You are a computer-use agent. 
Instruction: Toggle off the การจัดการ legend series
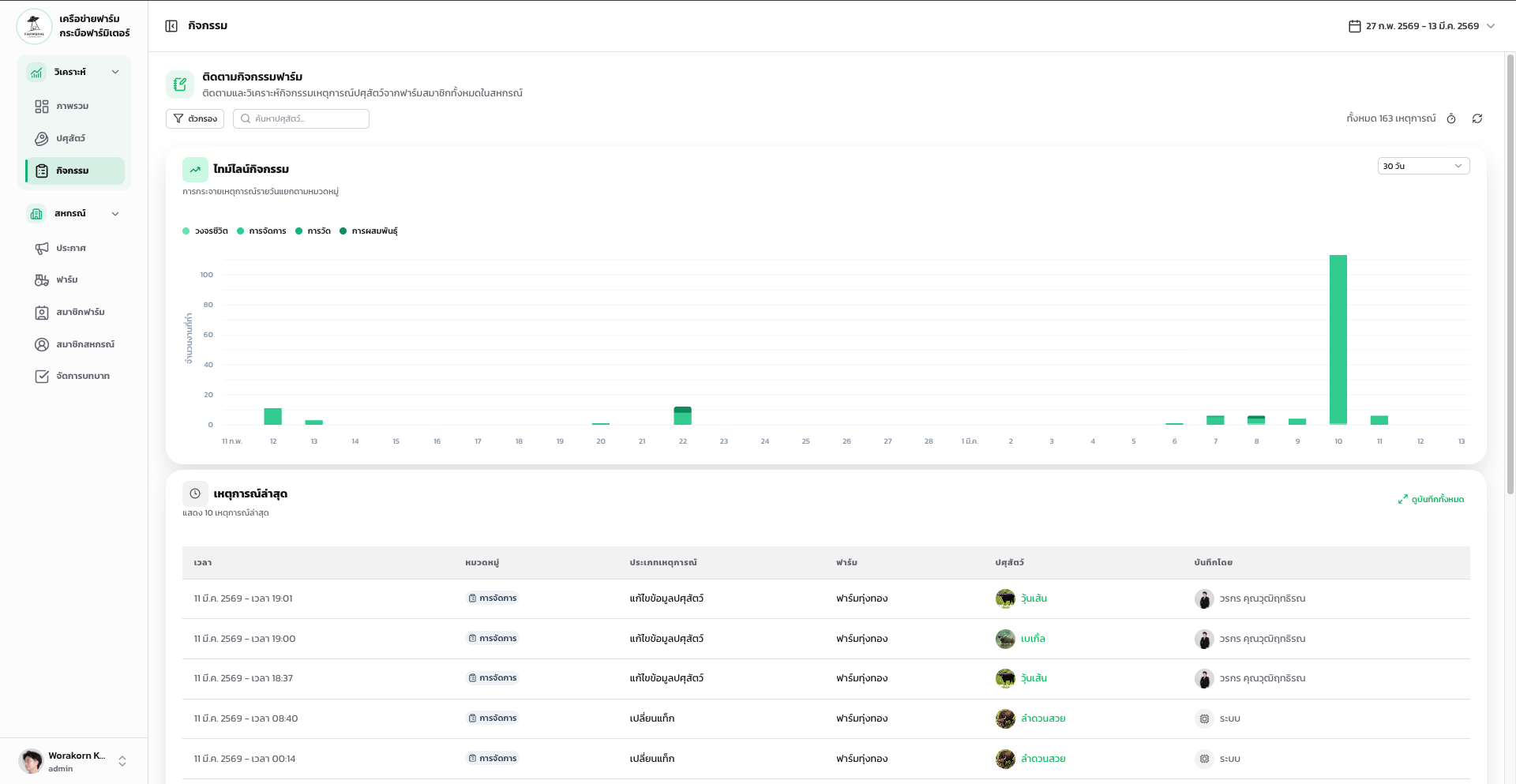(x=240, y=231)
